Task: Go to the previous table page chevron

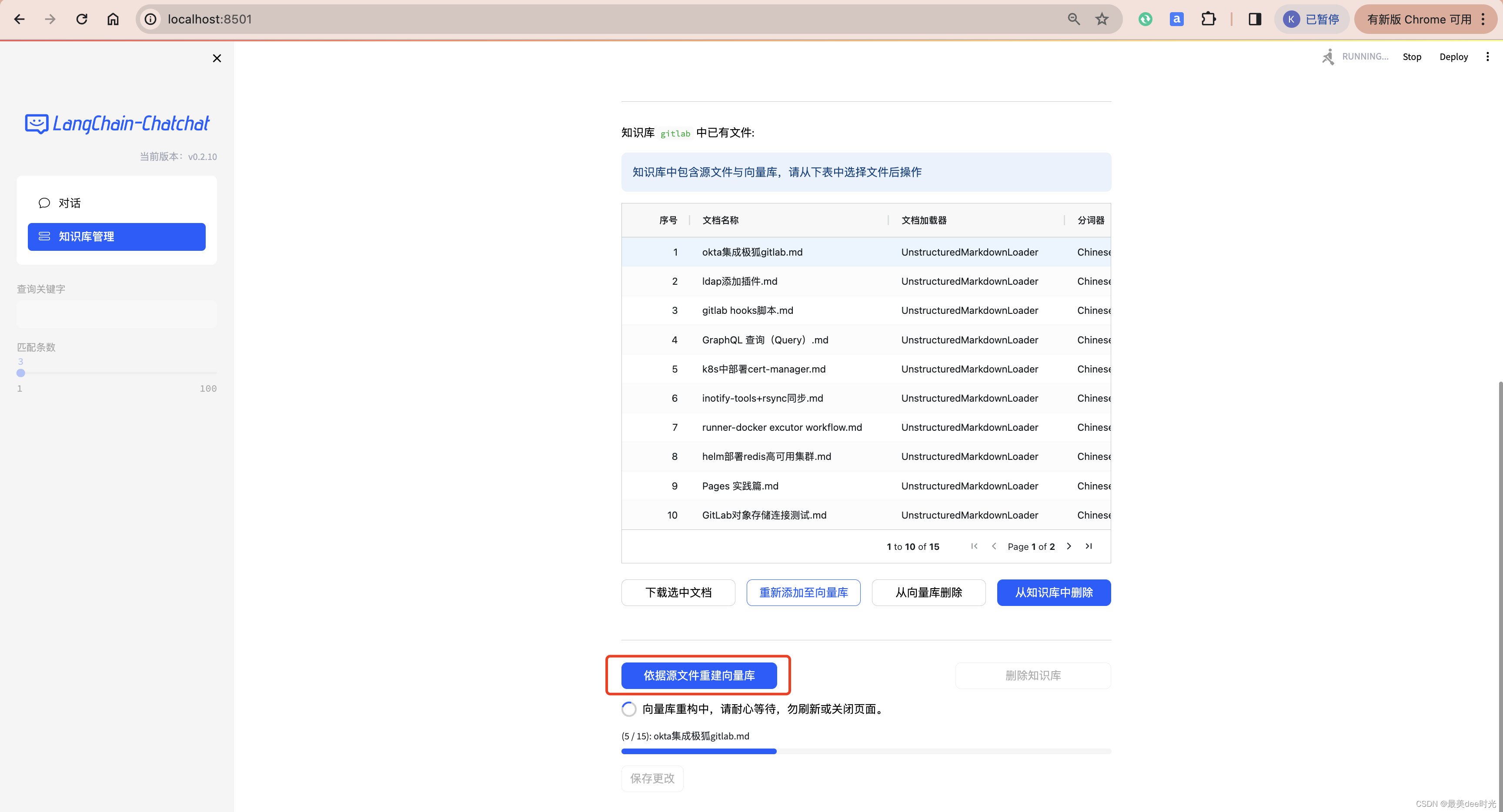Action: 994,546
